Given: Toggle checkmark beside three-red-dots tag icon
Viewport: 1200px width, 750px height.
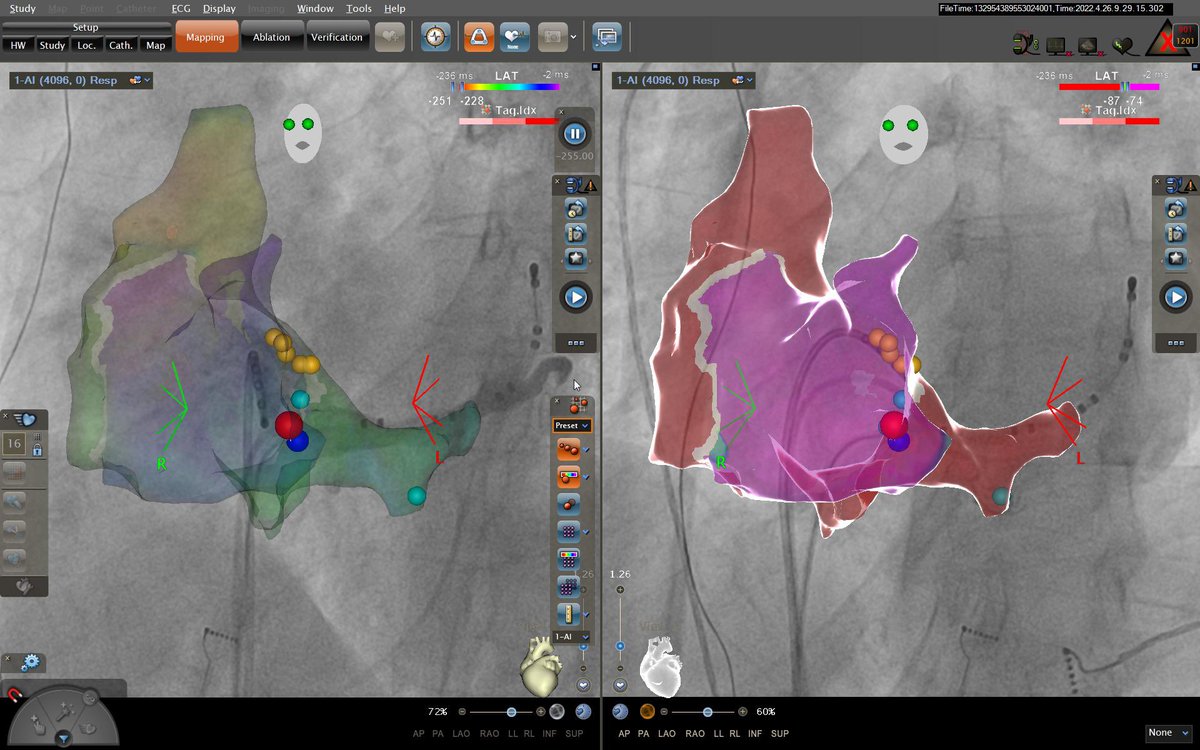Looking at the screenshot, I should coord(586,451).
